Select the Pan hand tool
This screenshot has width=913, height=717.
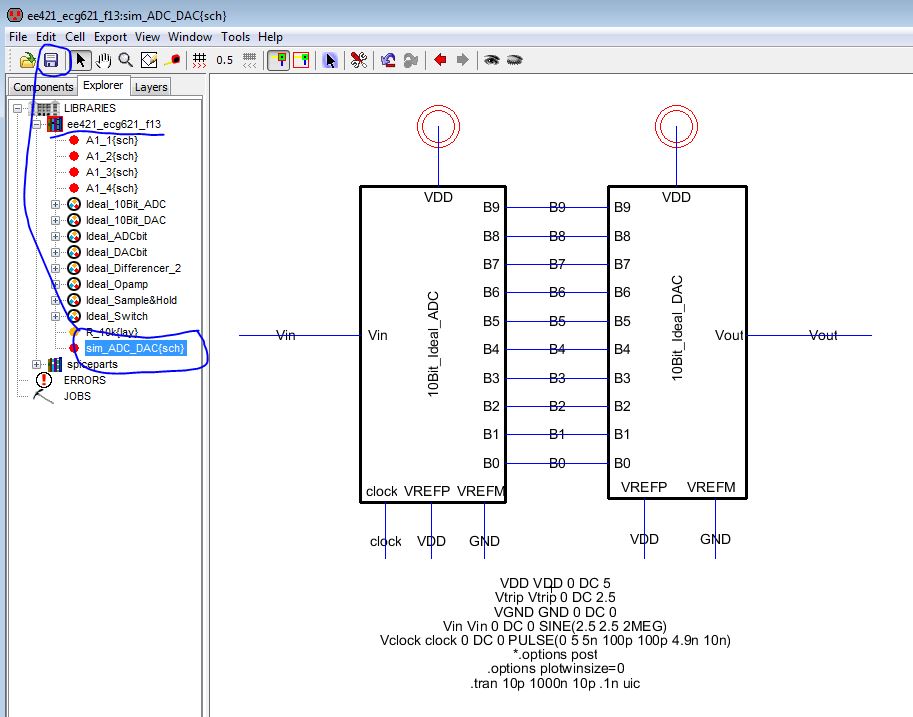104,60
